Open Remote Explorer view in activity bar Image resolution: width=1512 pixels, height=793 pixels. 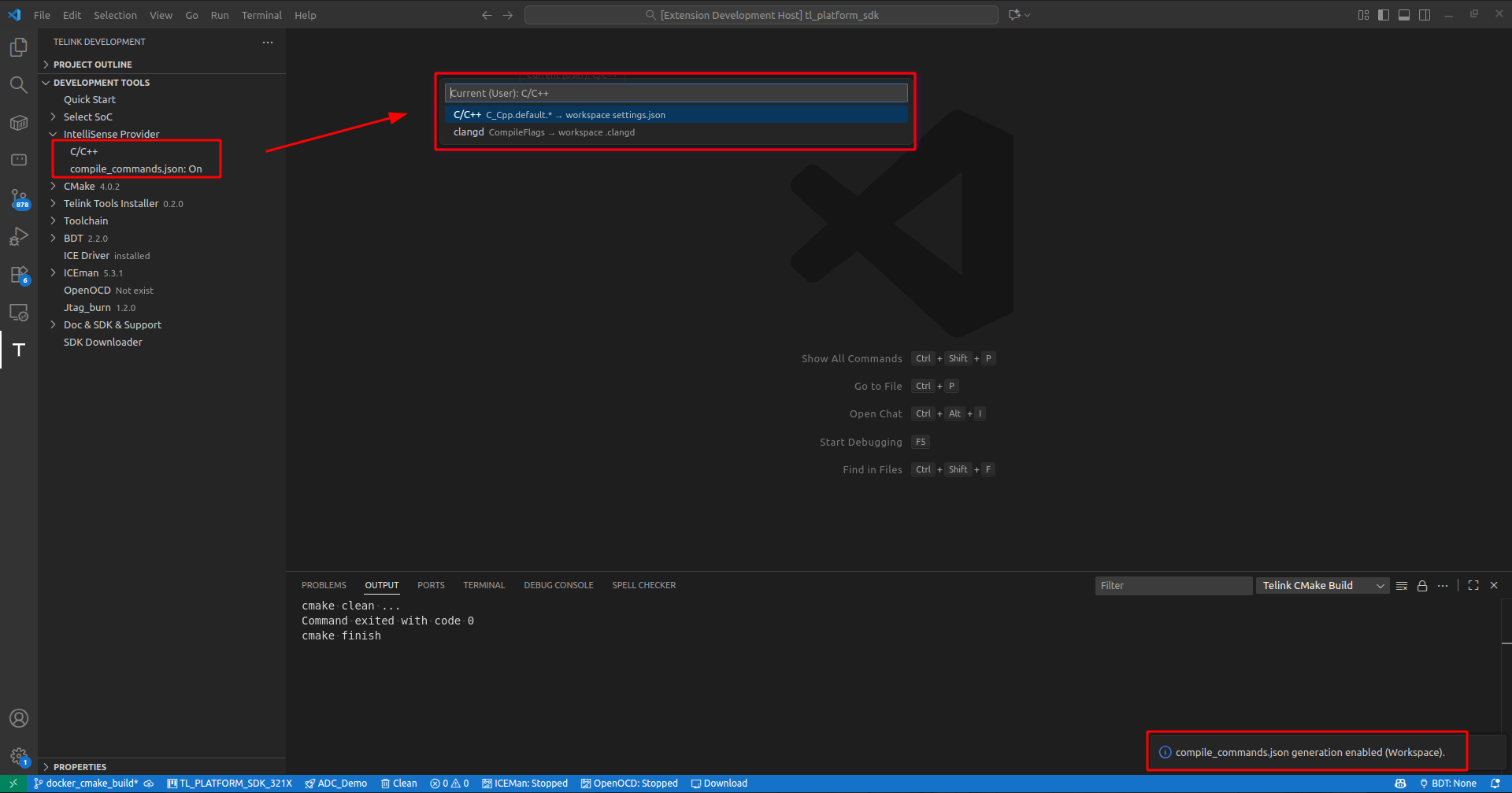[19, 312]
